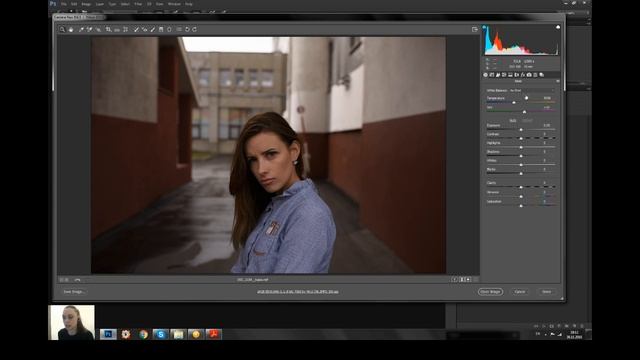Open Camera Raw preferences list icon
The width and height of the screenshot is (640, 360).
[x=179, y=29]
